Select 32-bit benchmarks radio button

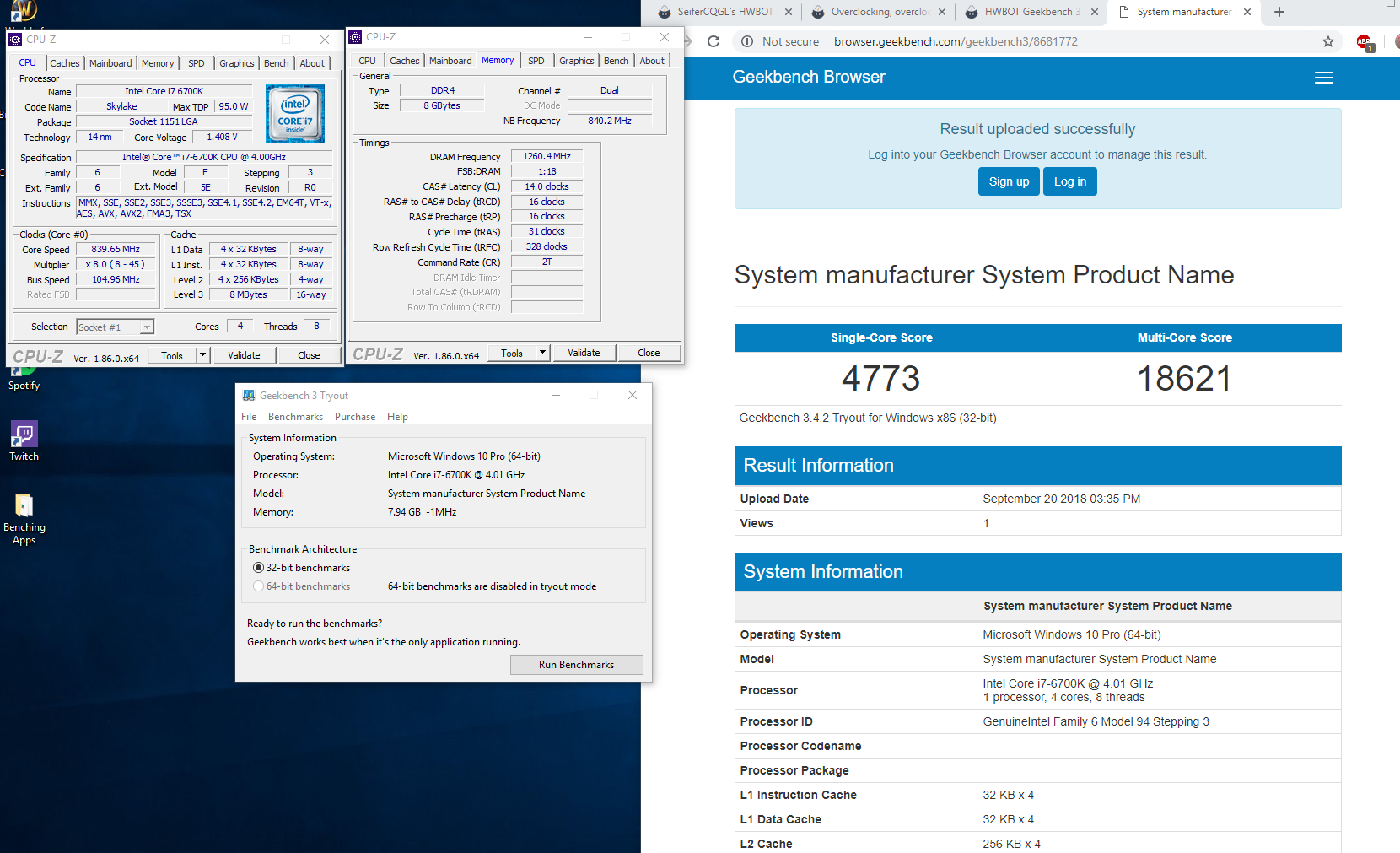[258, 568]
